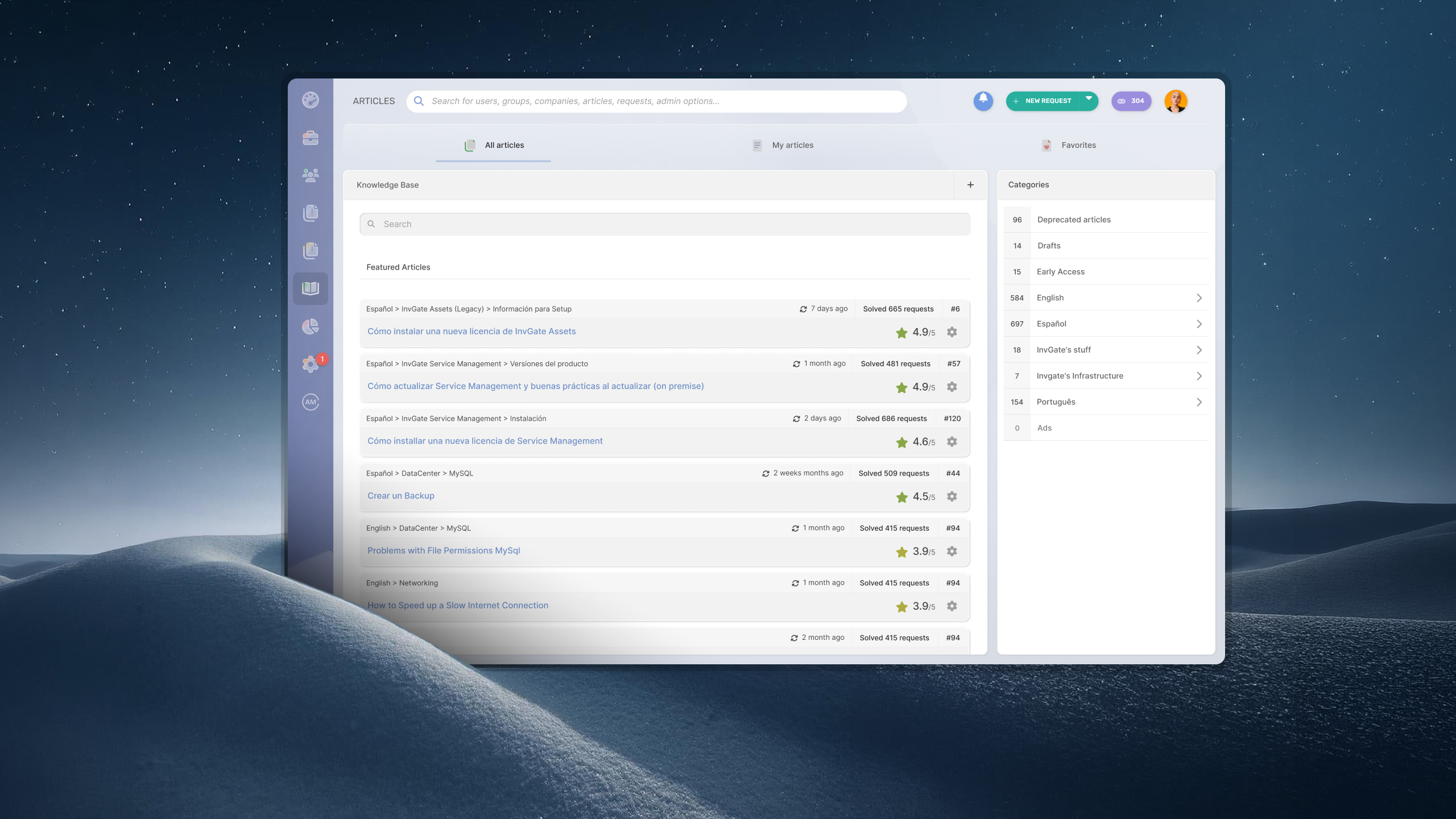Click the Knowledge Base search field
Screen dimensions: 1456x819
(665, 224)
